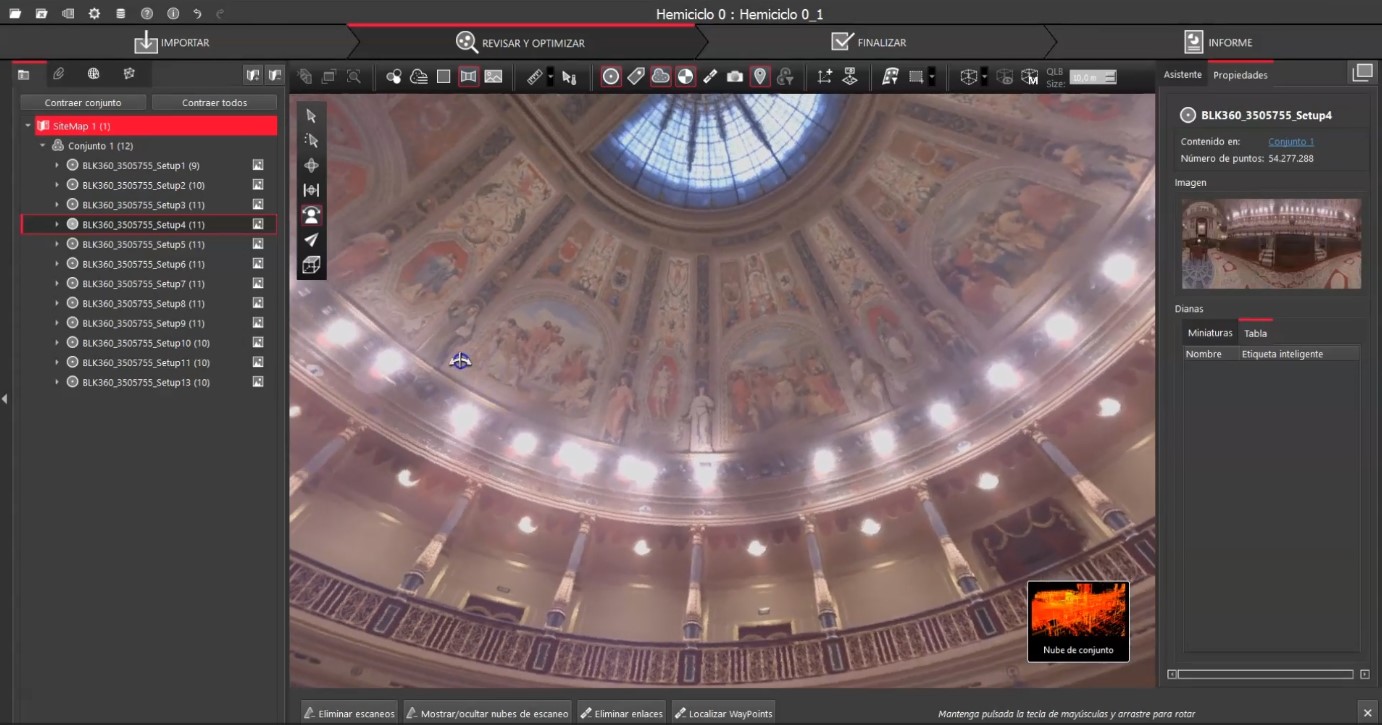Image resolution: width=1382 pixels, height=725 pixels.
Task: Open the measure tool dropdown arrow
Action: (550, 77)
